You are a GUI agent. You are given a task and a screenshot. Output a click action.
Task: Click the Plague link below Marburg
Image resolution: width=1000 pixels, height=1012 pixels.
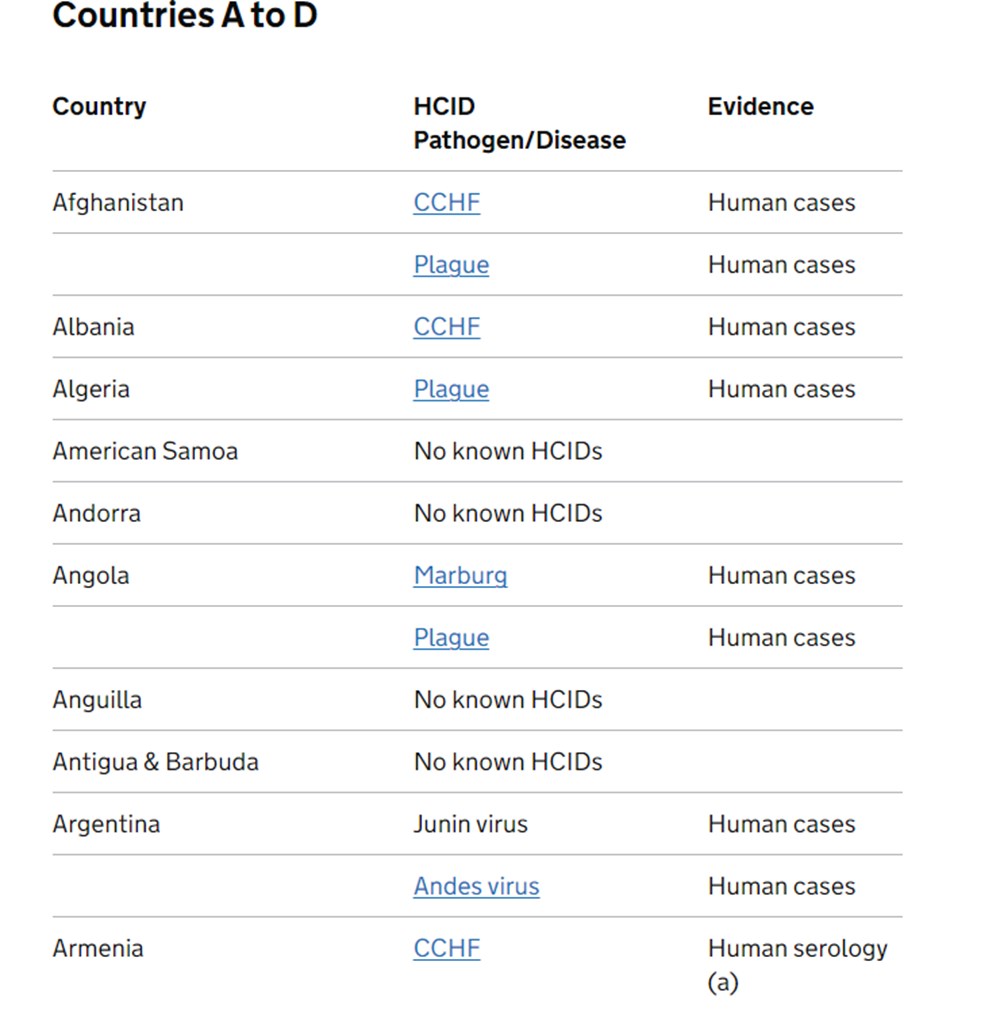pyautogui.click(x=451, y=638)
